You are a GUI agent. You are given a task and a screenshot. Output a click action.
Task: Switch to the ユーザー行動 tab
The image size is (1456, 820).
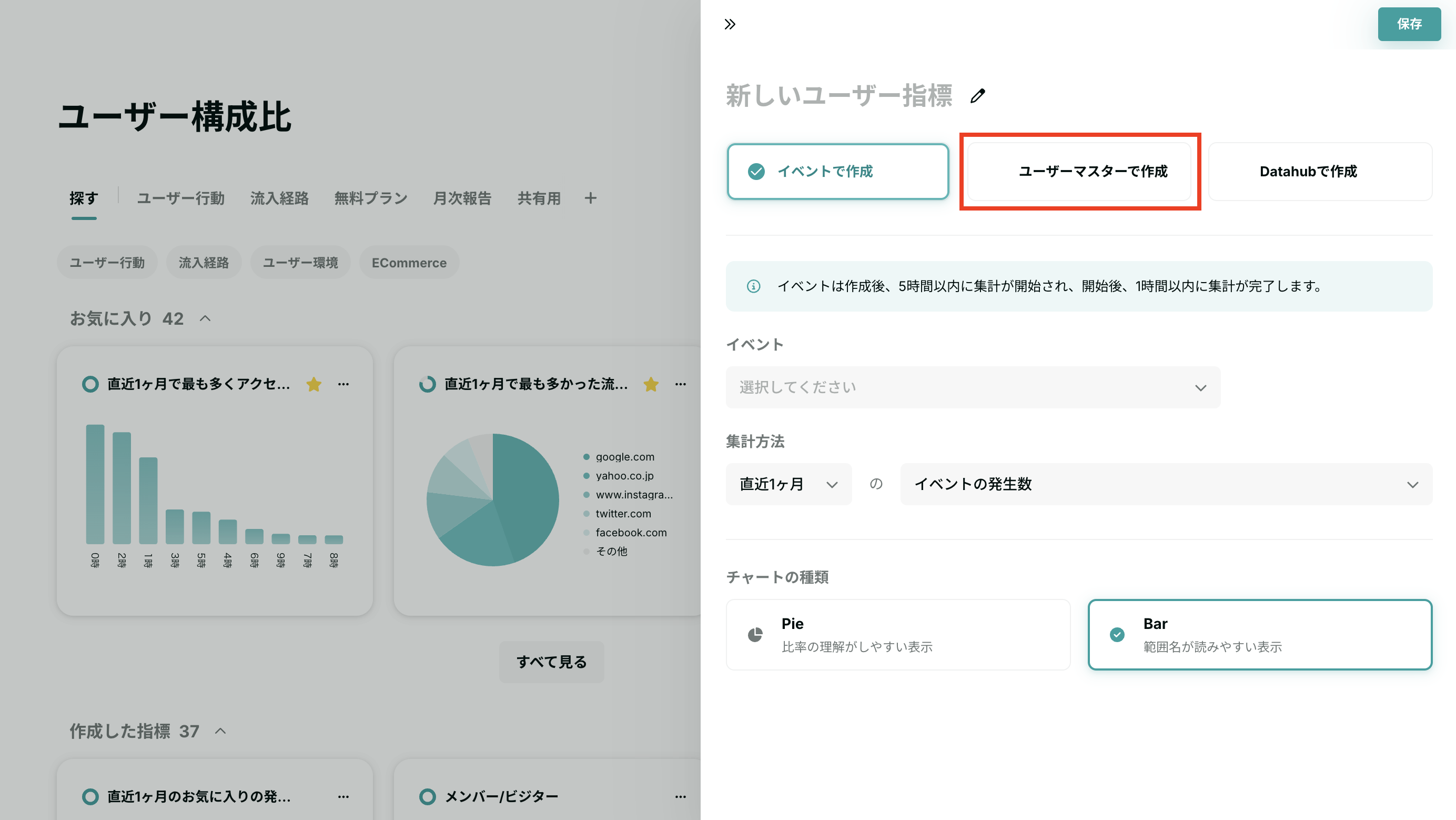[x=181, y=198]
